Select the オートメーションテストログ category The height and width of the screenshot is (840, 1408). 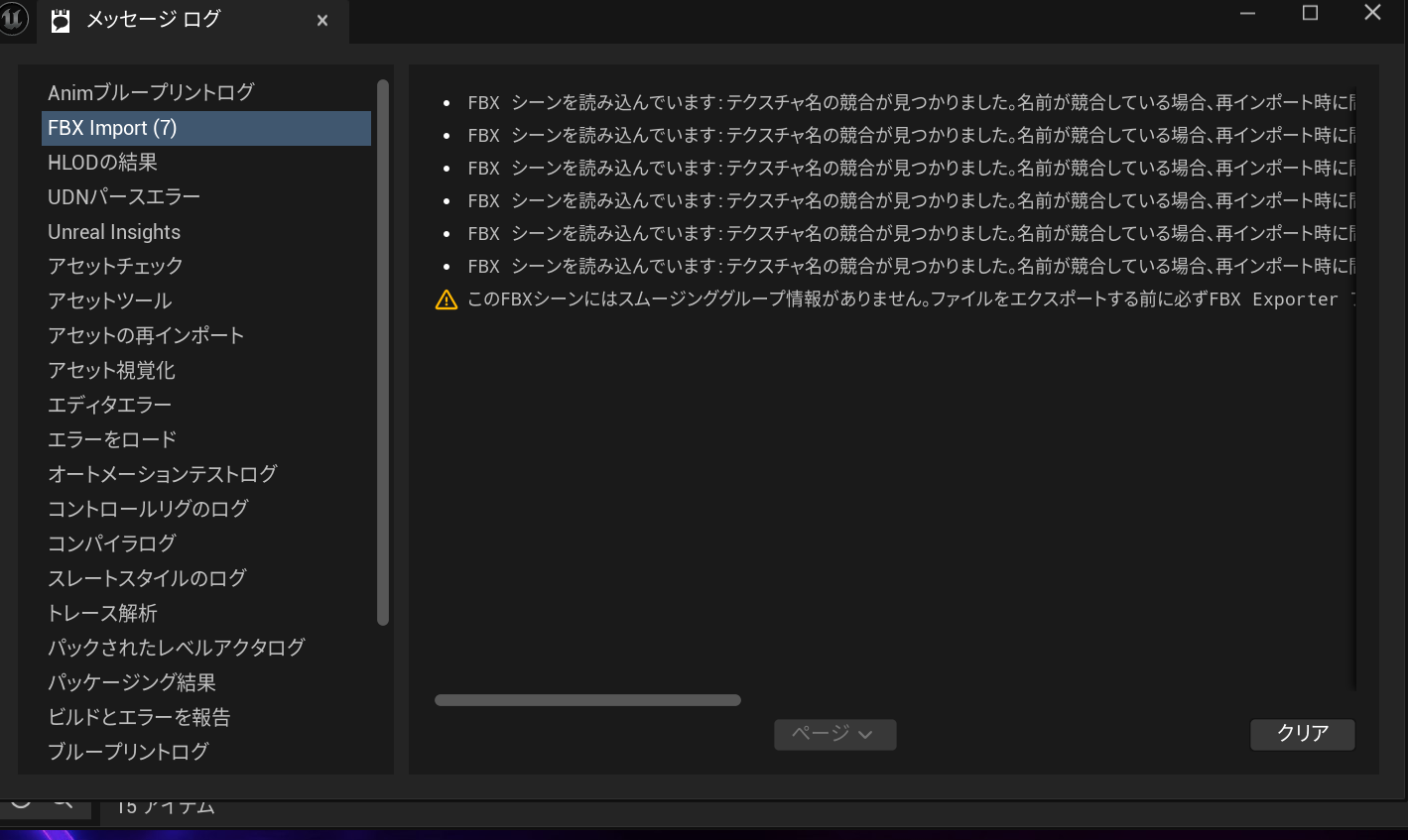[206, 475]
